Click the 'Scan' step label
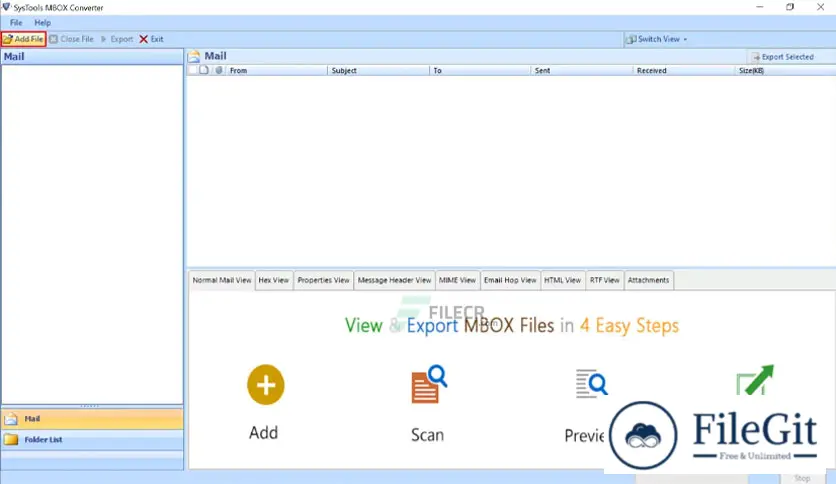Screen dimensions: 836x484 pyautogui.click(x=427, y=435)
